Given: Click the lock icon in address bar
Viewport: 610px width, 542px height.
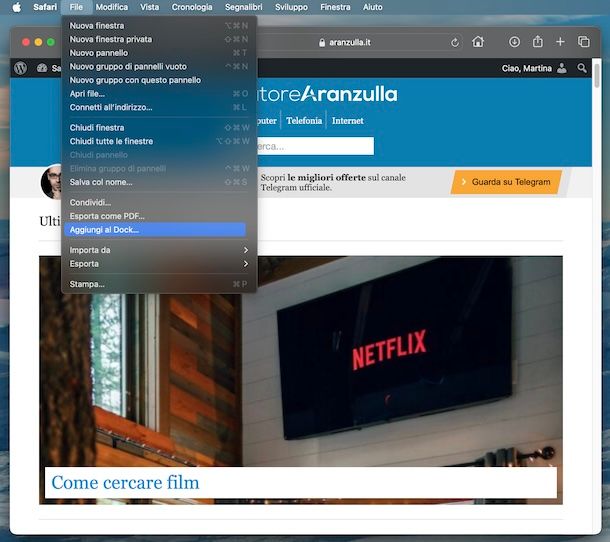Looking at the screenshot, I should [x=322, y=42].
